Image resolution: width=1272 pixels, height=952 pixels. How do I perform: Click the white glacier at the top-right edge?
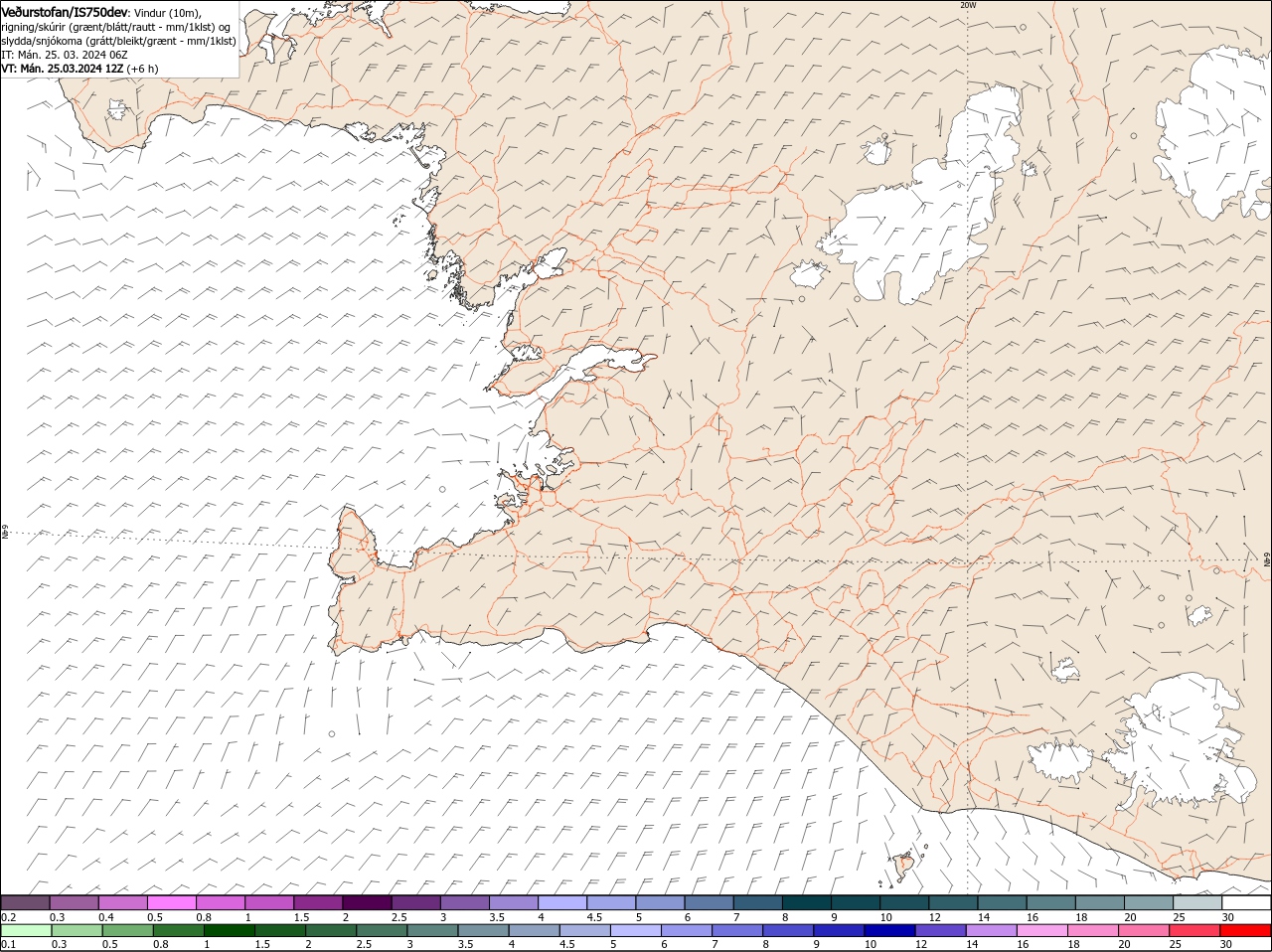point(1212,134)
